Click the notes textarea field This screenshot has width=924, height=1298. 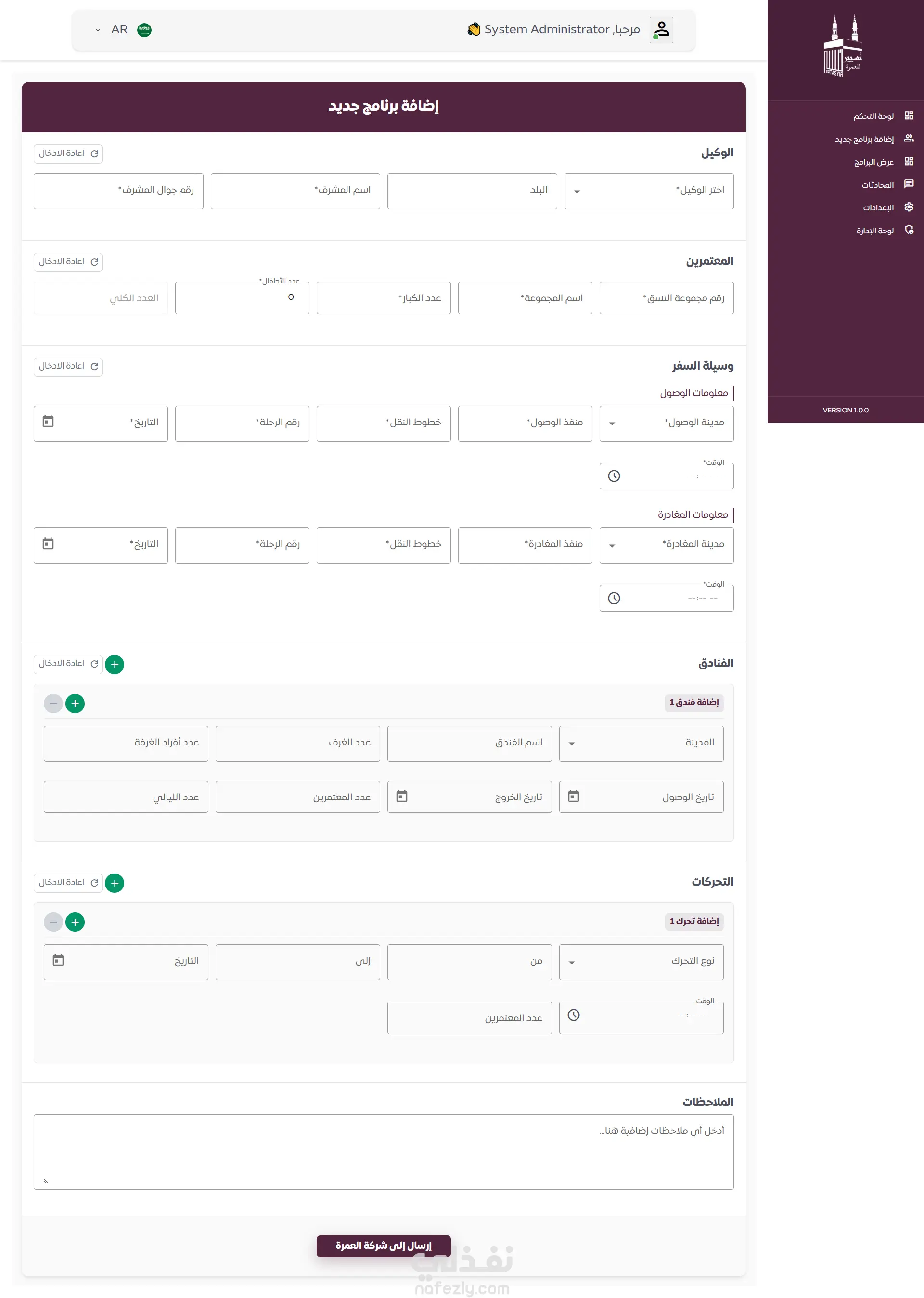click(384, 1151)
